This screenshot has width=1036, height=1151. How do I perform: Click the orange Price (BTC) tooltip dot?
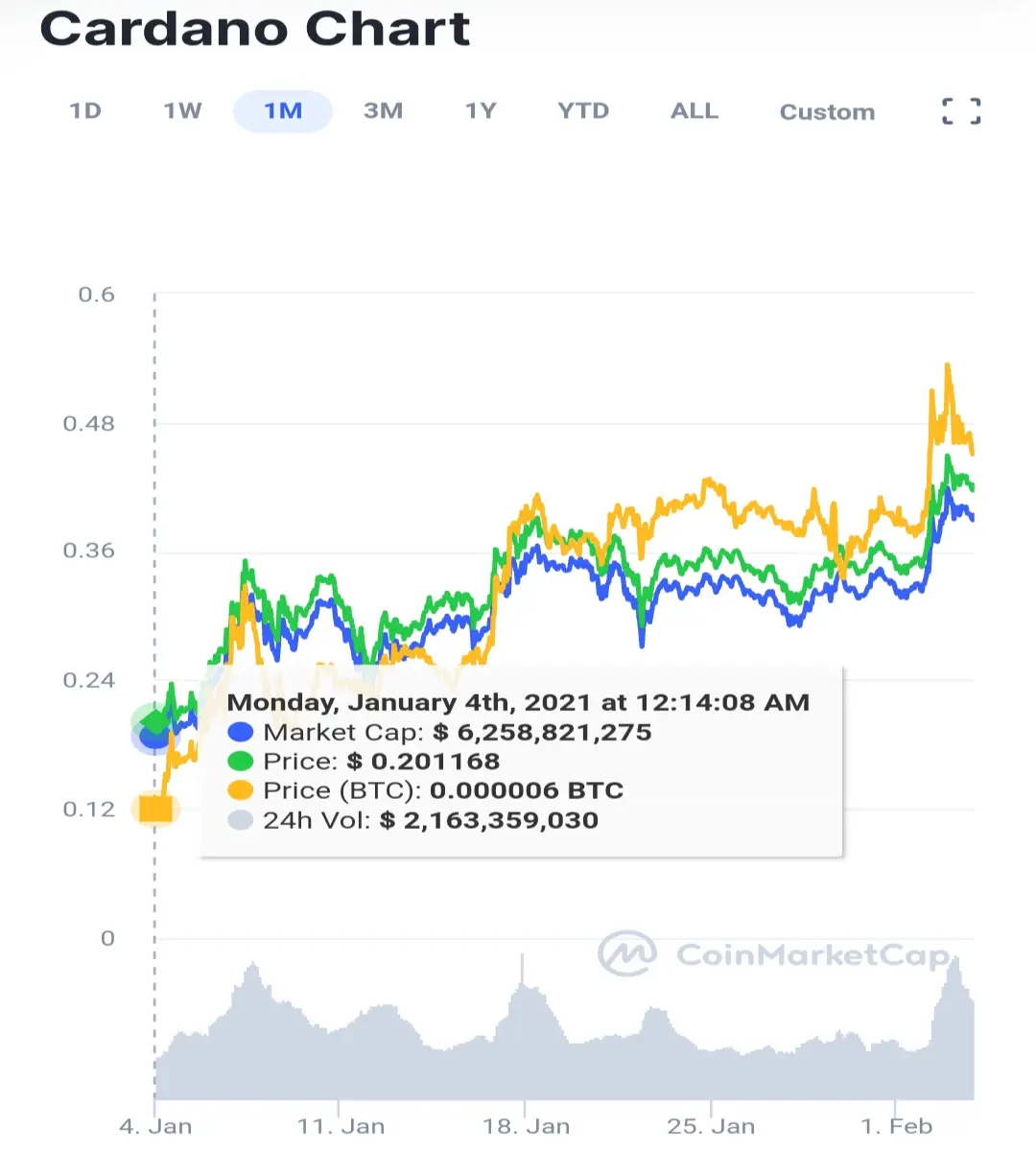pos(240,790)
